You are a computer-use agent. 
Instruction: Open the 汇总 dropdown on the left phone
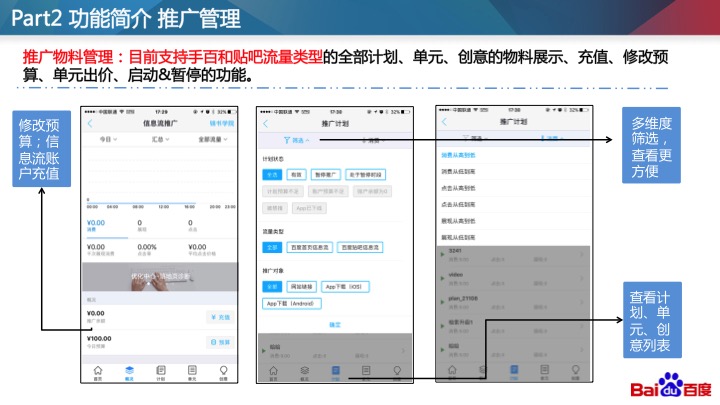161,139
